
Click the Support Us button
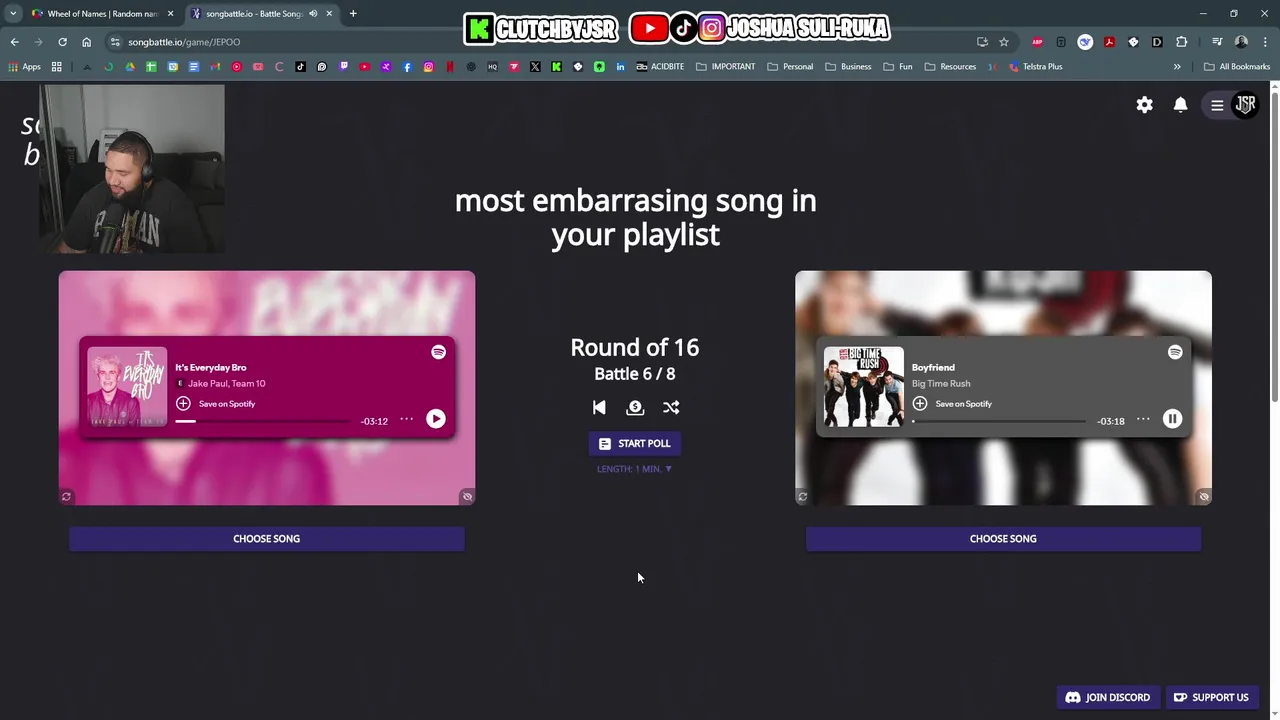coord(1211,698)
